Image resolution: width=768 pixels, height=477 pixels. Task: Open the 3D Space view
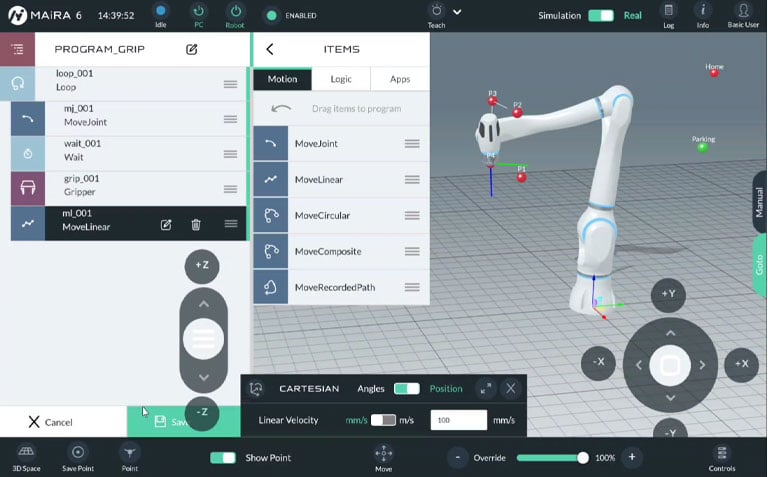tap(26, 457)
